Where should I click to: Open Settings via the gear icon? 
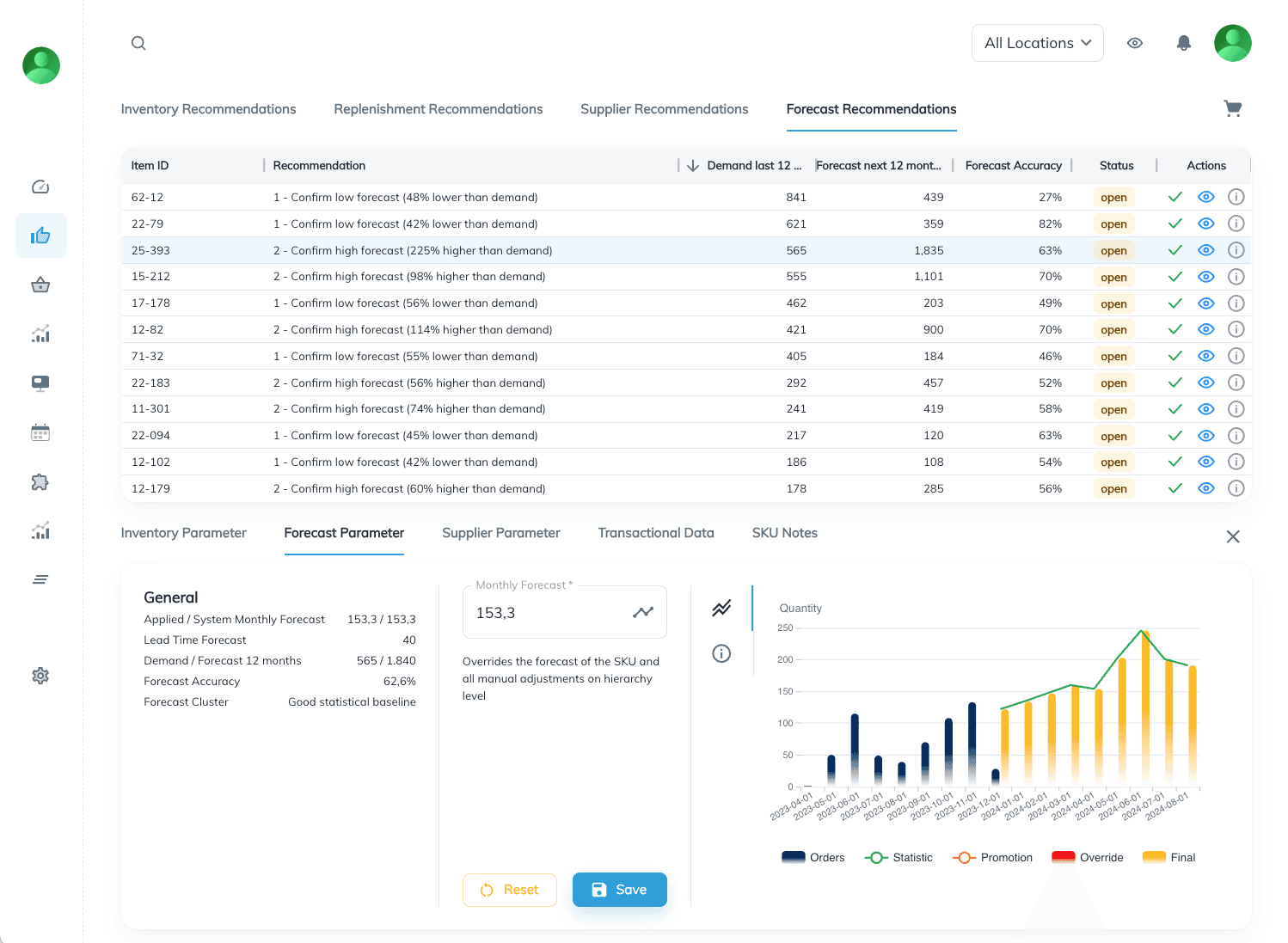40,676
